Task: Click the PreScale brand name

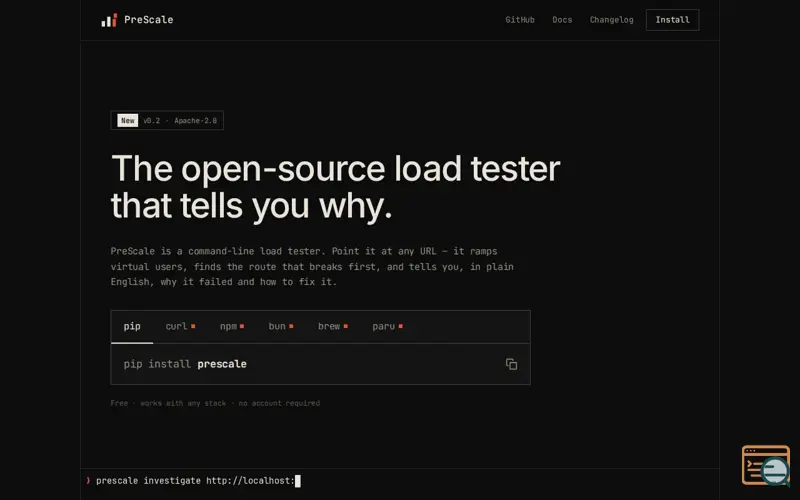Action: click(x=148, y=20)
